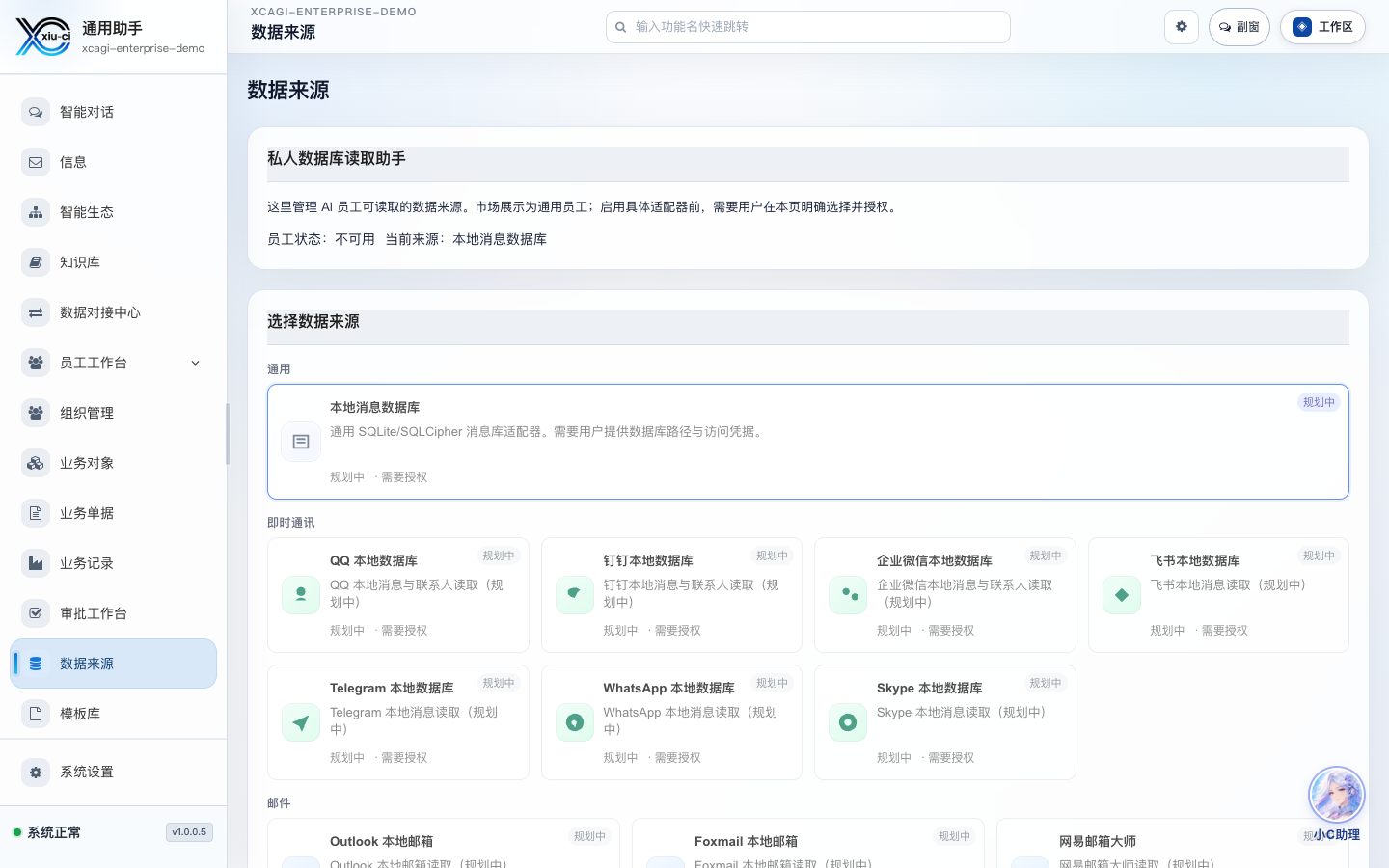Viewport: 1389px width, 868px height.
Task: Click the 员工工作台 people icon
Action: (x=36, y=363)
